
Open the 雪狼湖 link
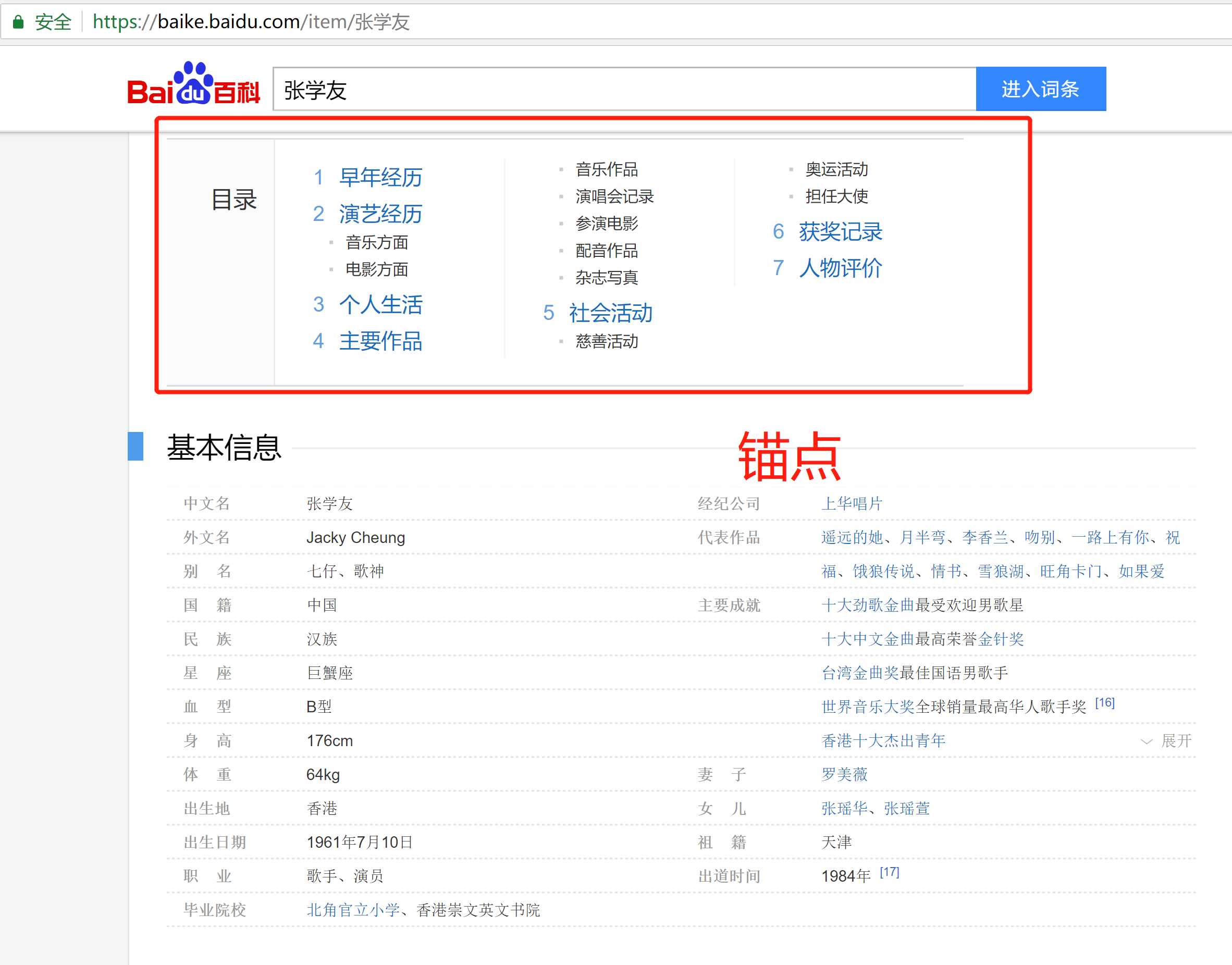1001,571
